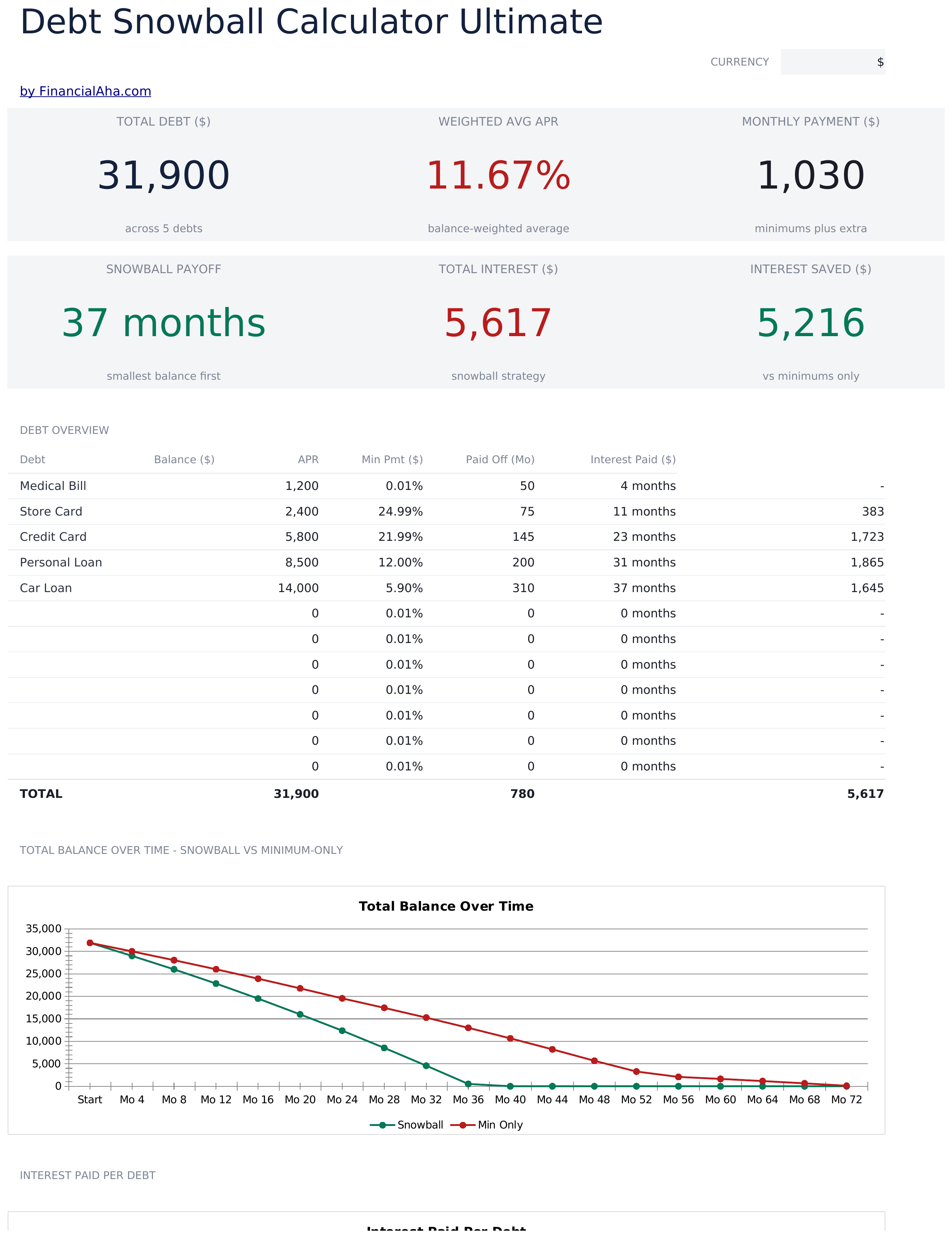This screenshot has height=1238, width=952.
Task: Click the Min Only legend marker
Action: coord(463,1125)
